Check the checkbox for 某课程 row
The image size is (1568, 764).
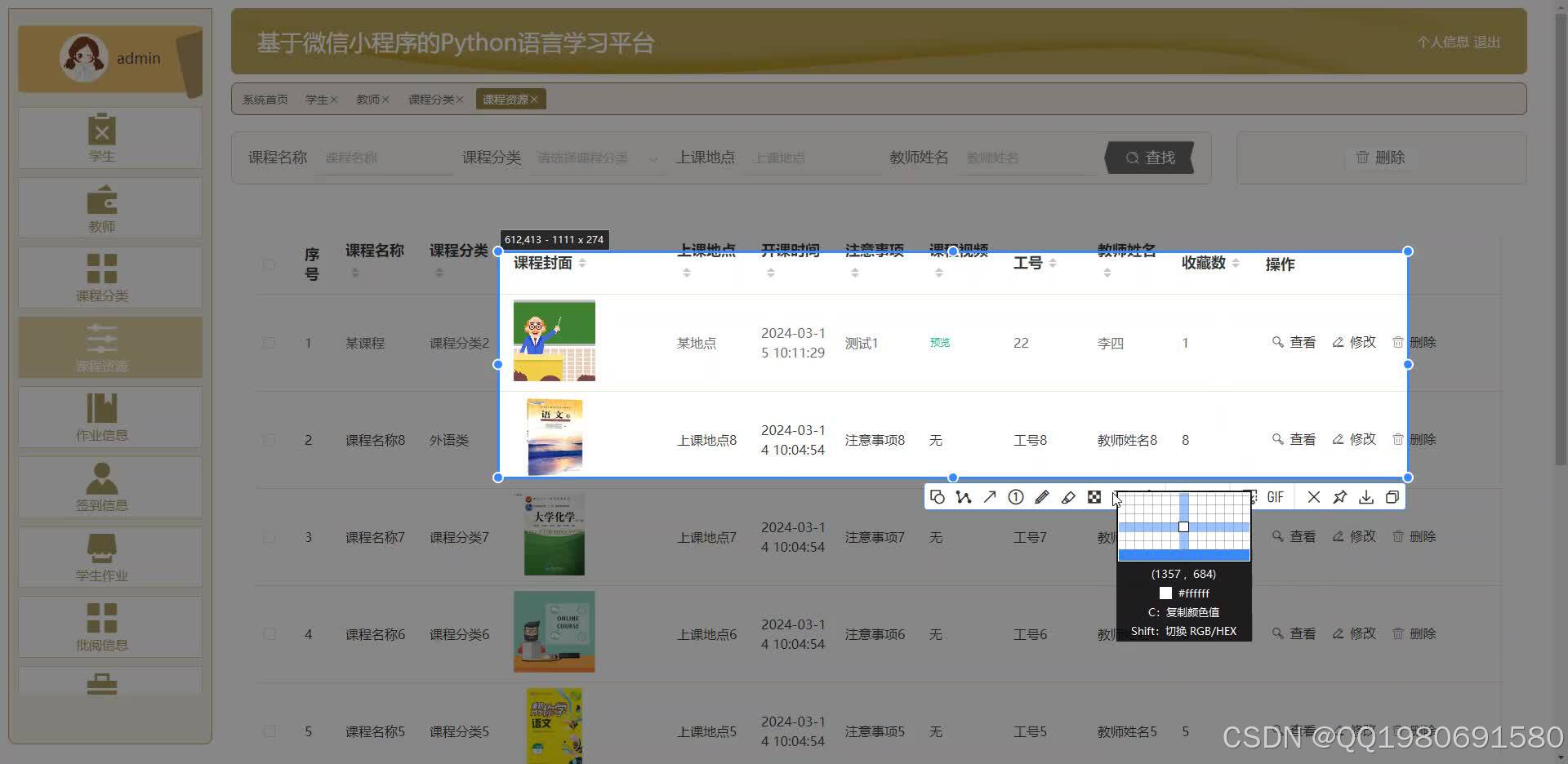pyautogui.click(x=269, y=343)
